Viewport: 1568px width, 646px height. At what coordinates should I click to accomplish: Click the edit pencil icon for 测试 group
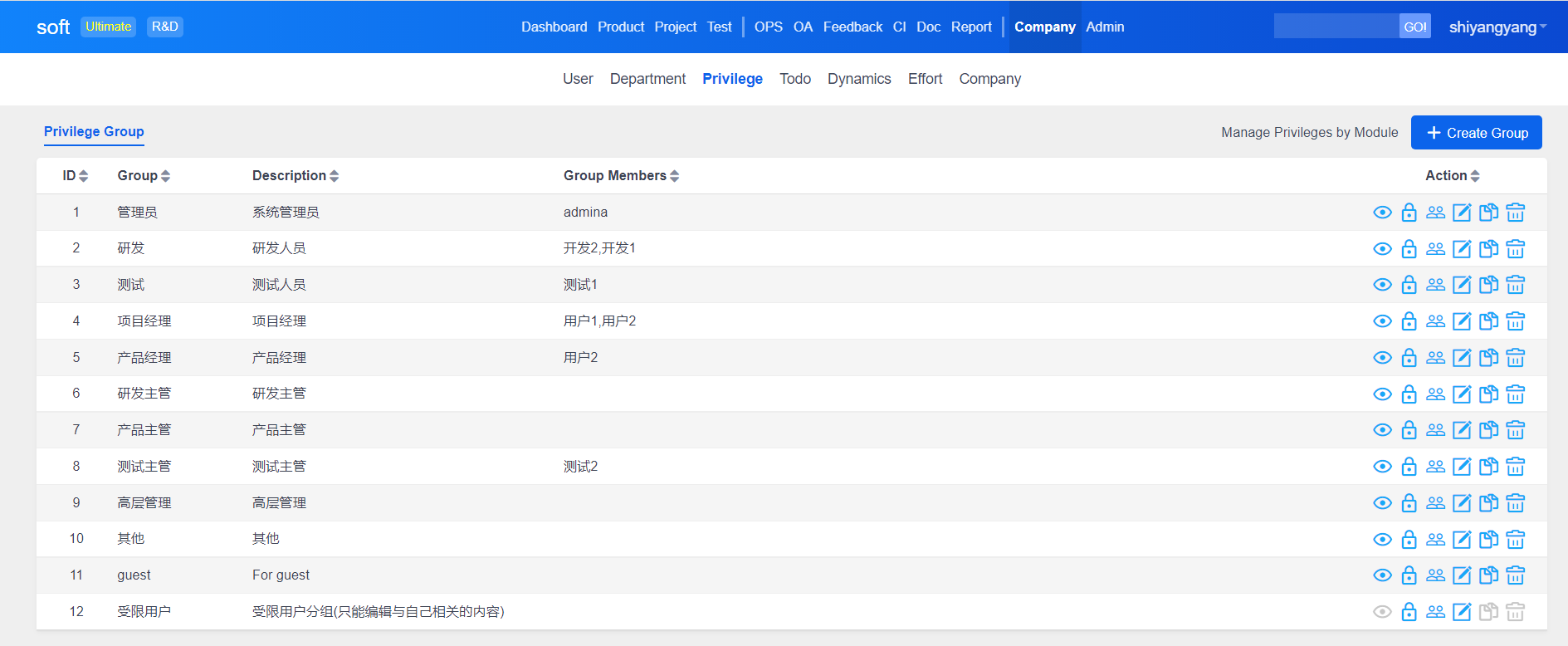tap(1462, 285)
